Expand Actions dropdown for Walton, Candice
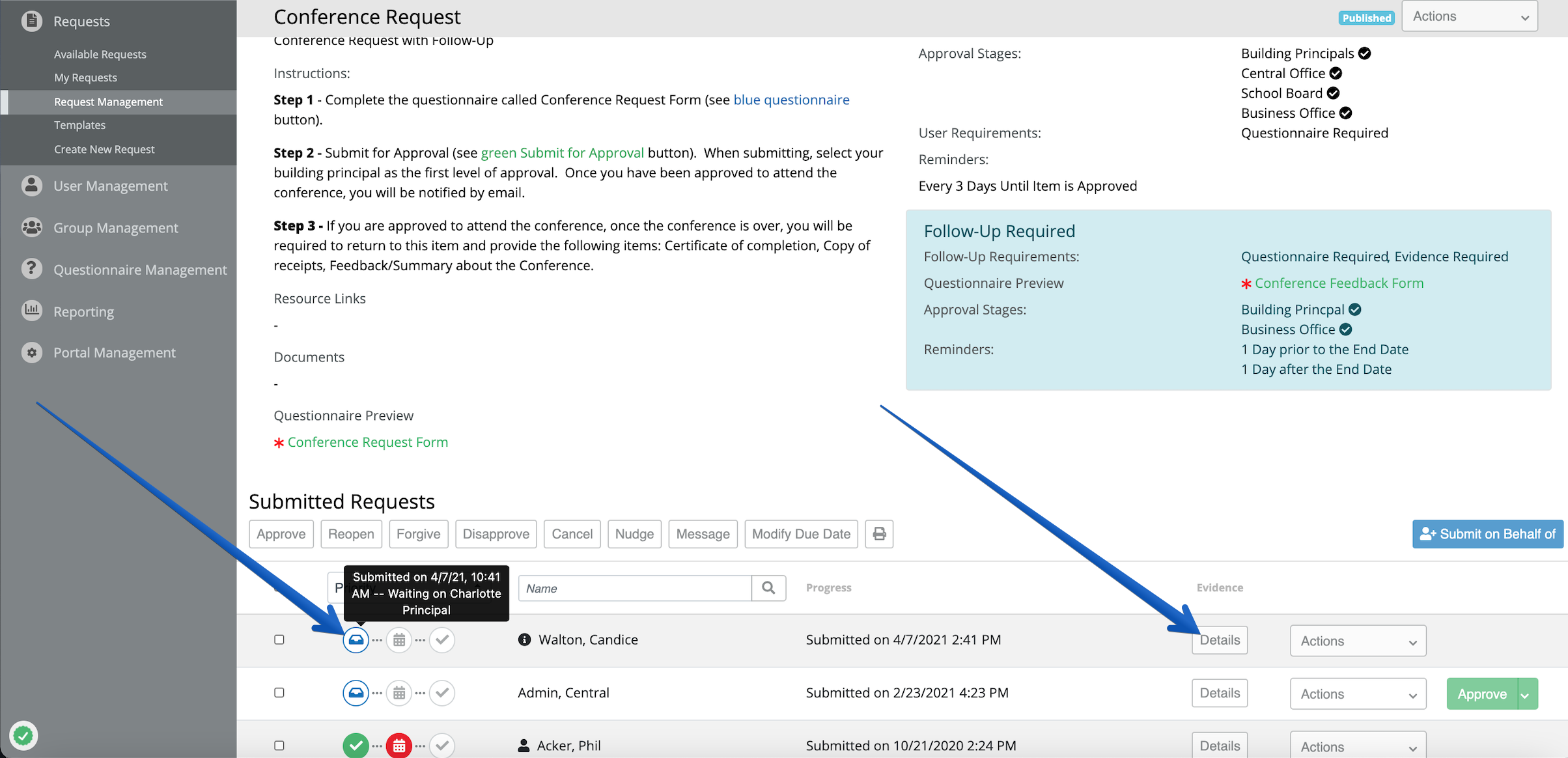Screen dimensions: 1568x758 (x=1358, y=641)
